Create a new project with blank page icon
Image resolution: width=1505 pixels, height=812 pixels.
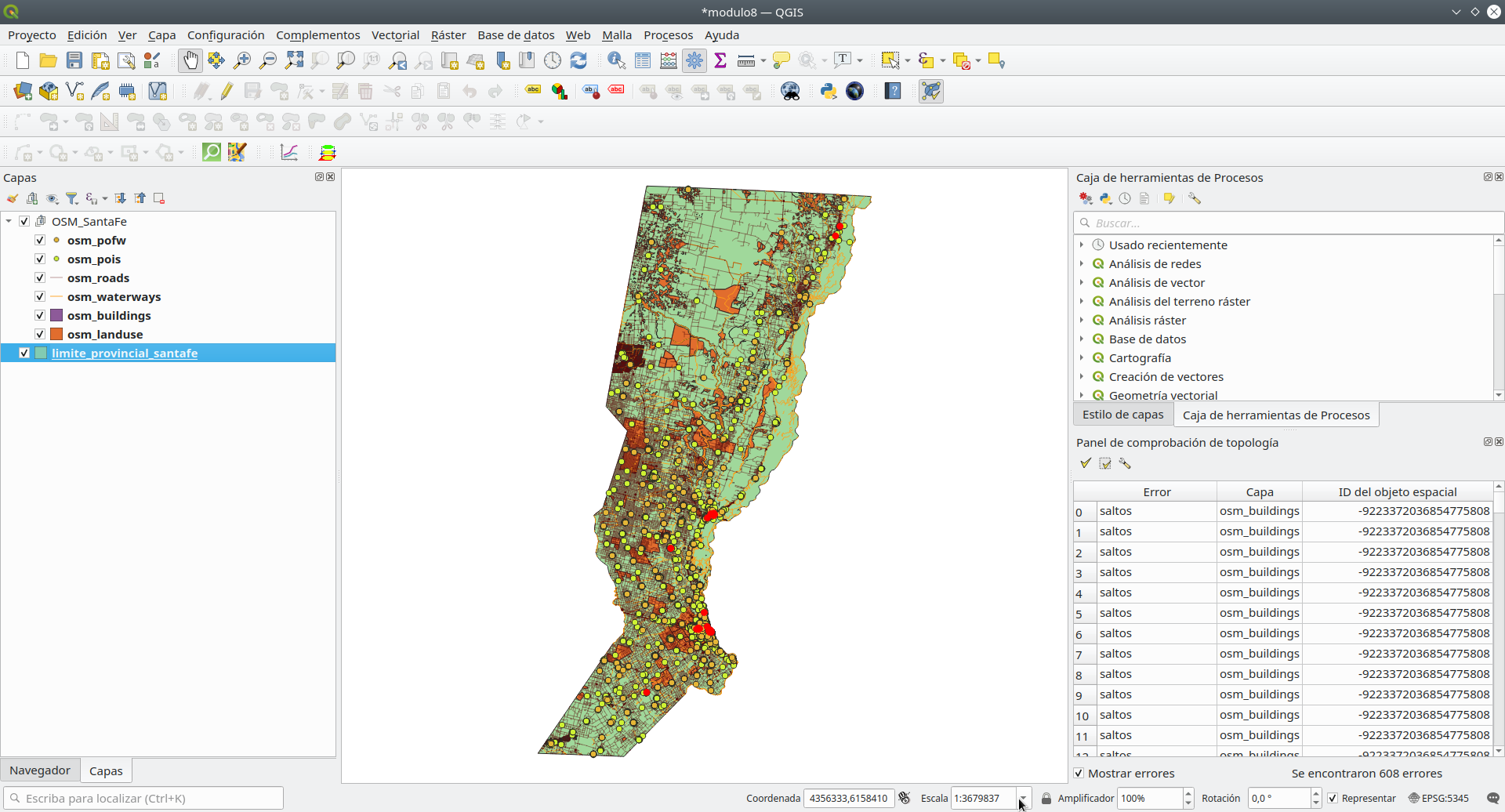23,60
